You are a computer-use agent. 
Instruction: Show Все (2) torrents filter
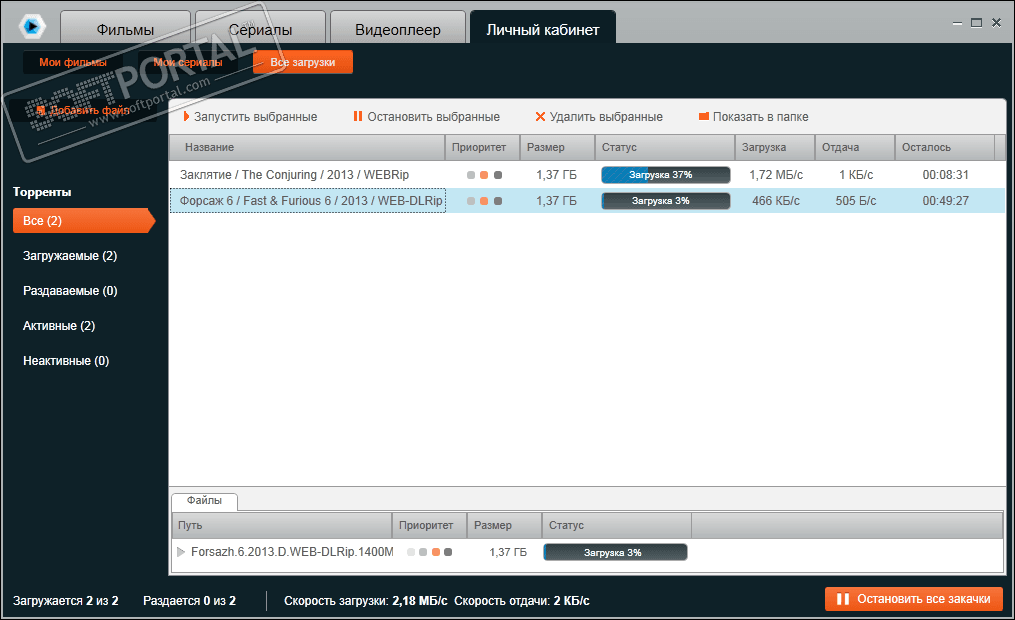coord(83,221)
